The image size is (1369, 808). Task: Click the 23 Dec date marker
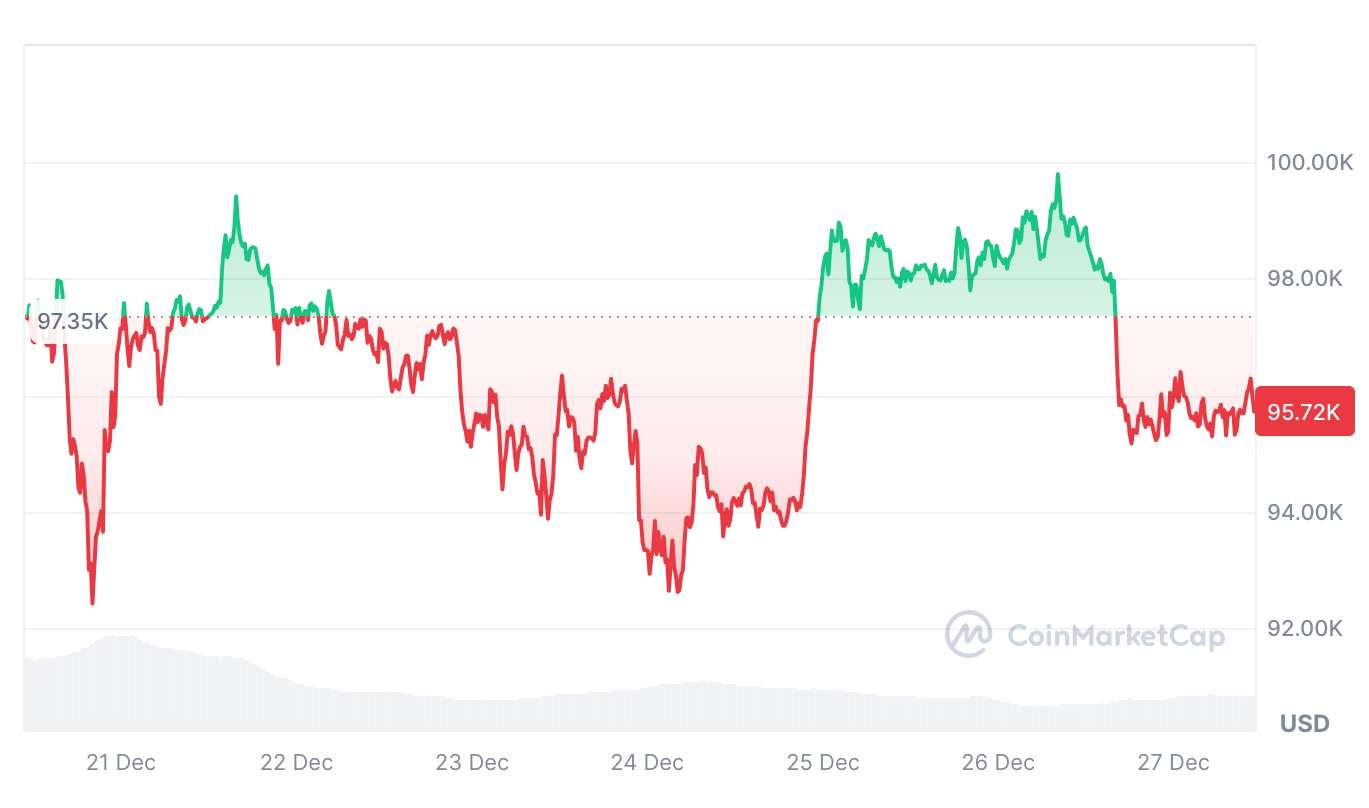[472, 763]
